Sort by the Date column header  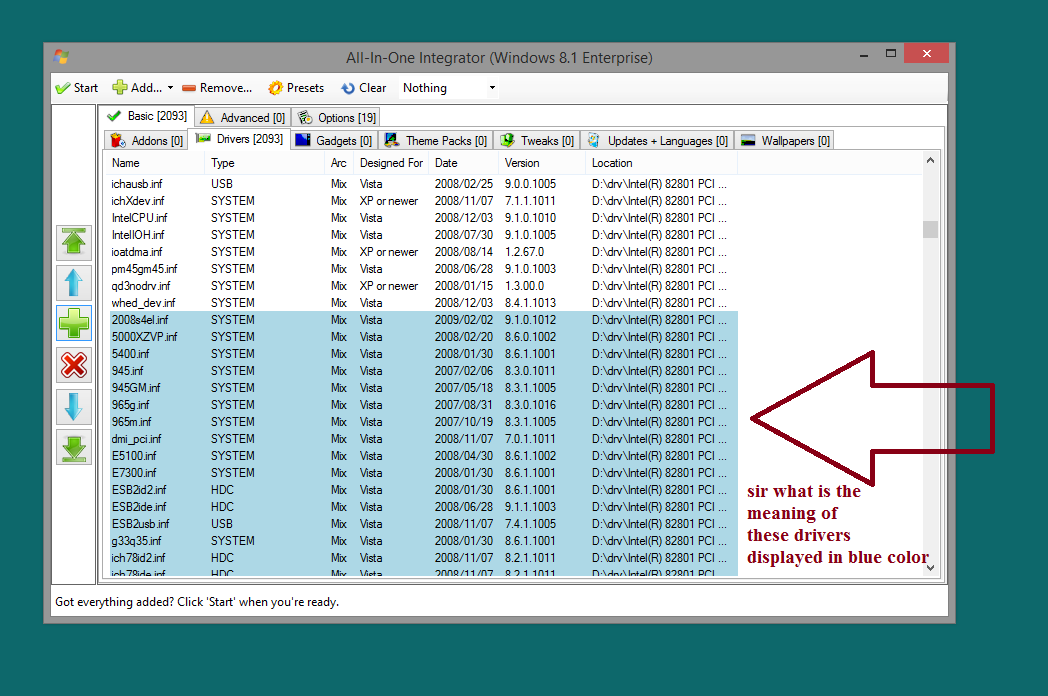click(x=464, y=163)
